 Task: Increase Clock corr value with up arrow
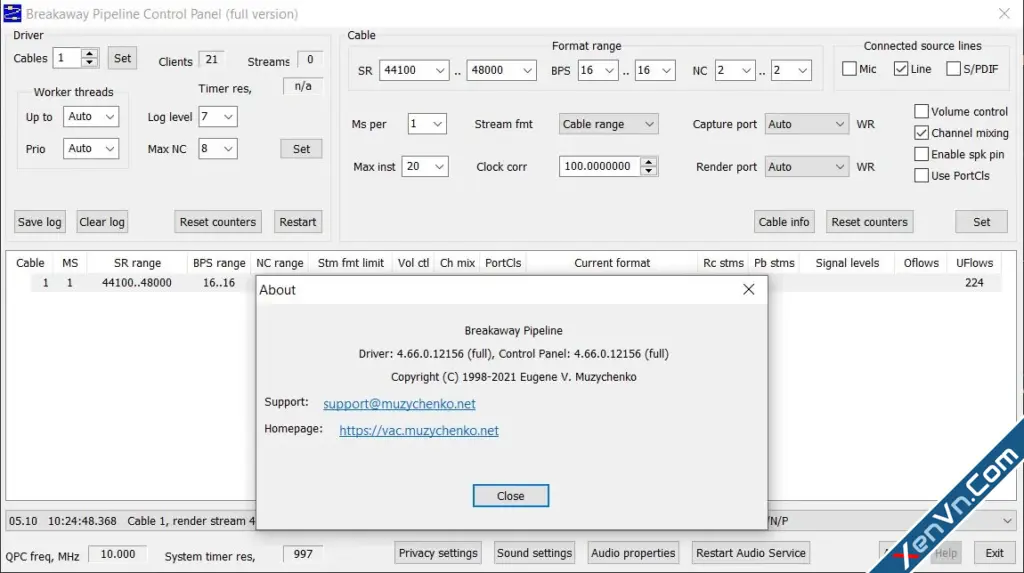(648, 162)
